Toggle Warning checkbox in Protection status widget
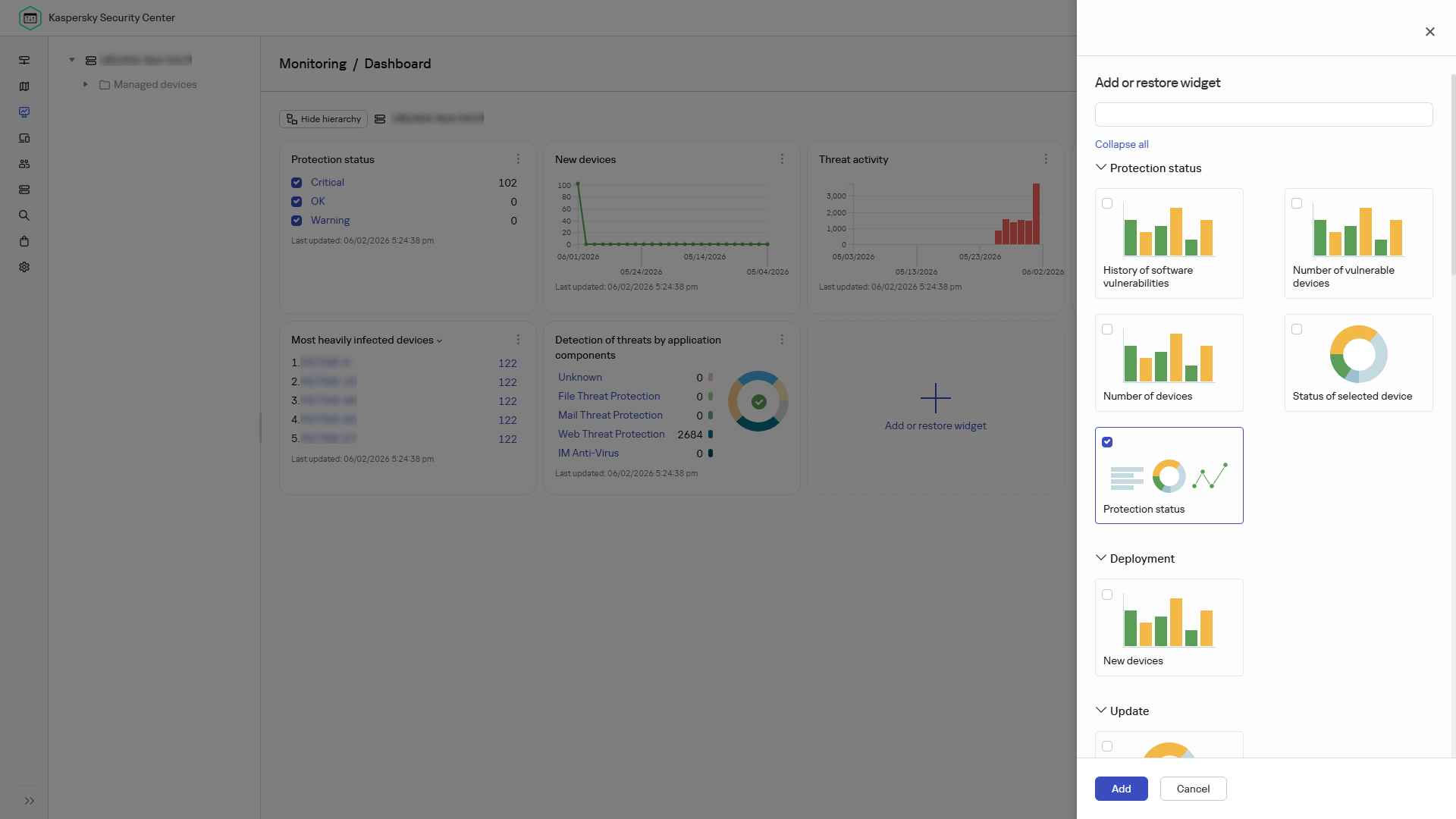Screen dimensions: 1456x819 (x=297, y=221)
